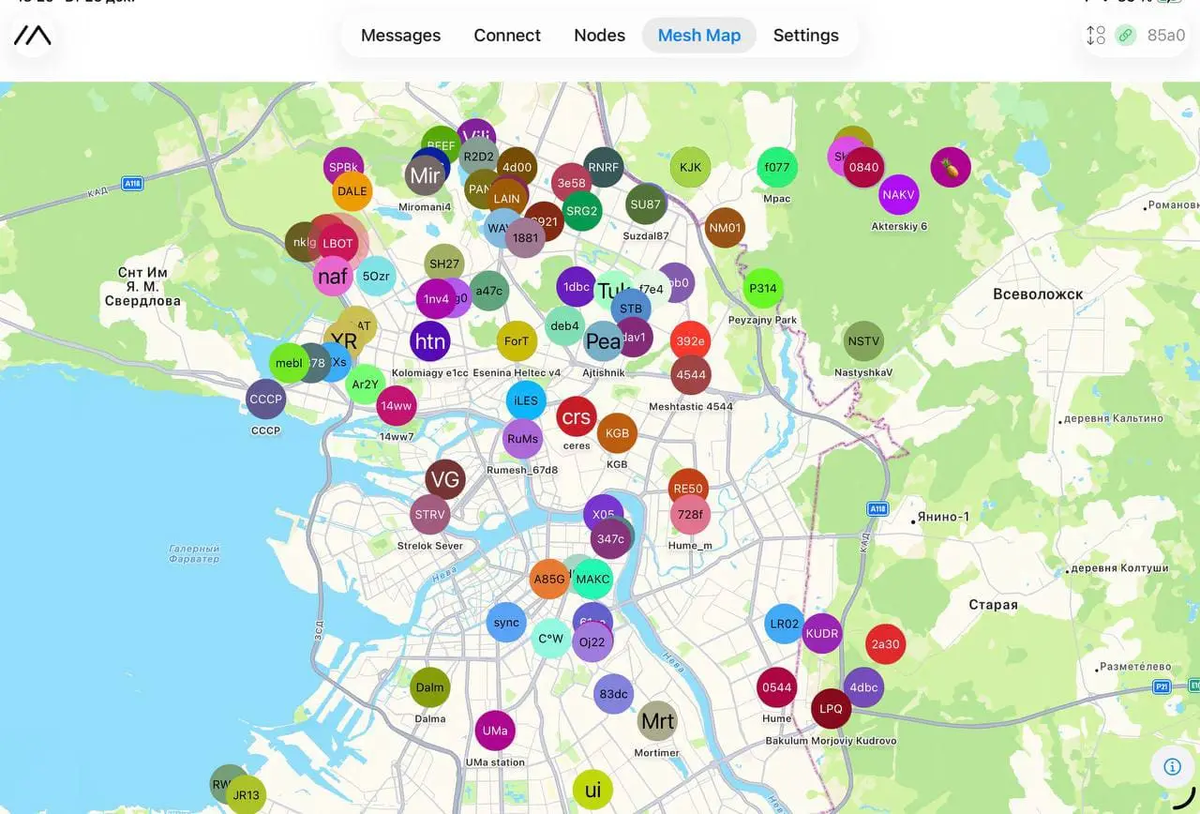Open the Nodes tab
The height and width of the screenshot is (814, 1200).
click(x=599, y=35)
